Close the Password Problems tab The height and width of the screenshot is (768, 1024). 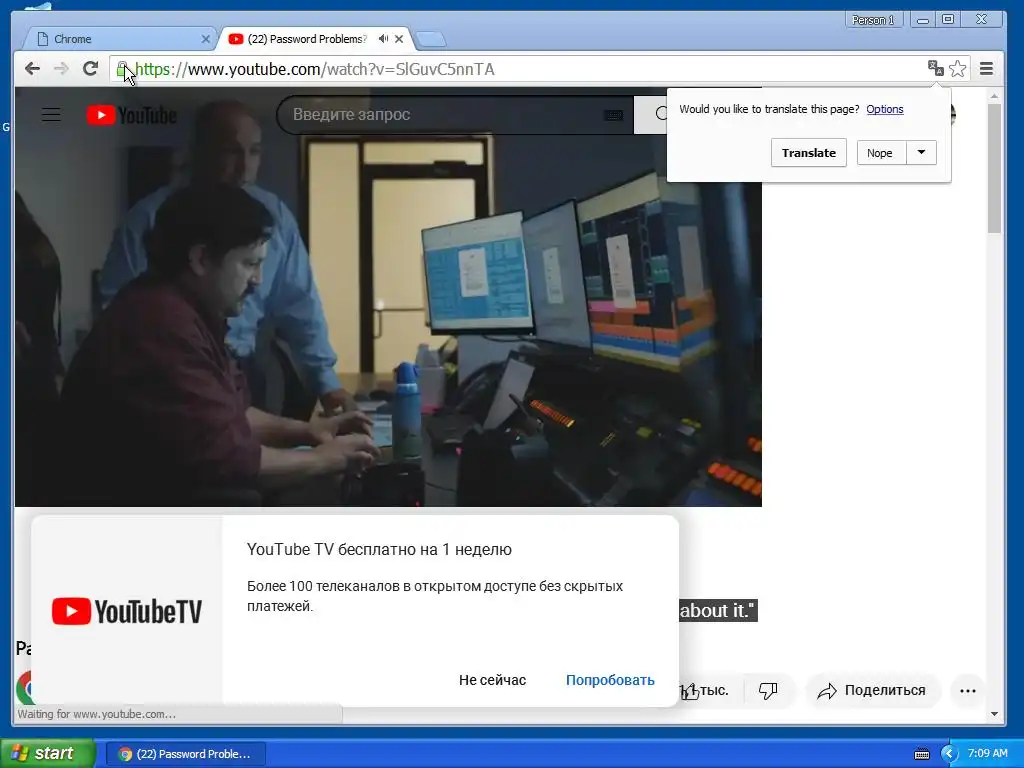point(399,39)
